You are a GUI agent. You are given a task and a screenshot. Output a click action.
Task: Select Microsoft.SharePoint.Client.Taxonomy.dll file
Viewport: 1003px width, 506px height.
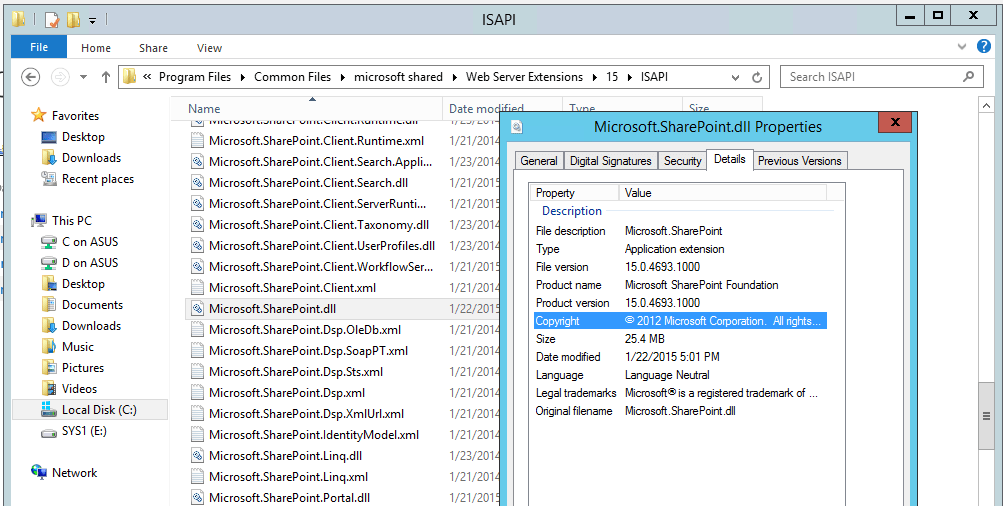pos(319,225)
